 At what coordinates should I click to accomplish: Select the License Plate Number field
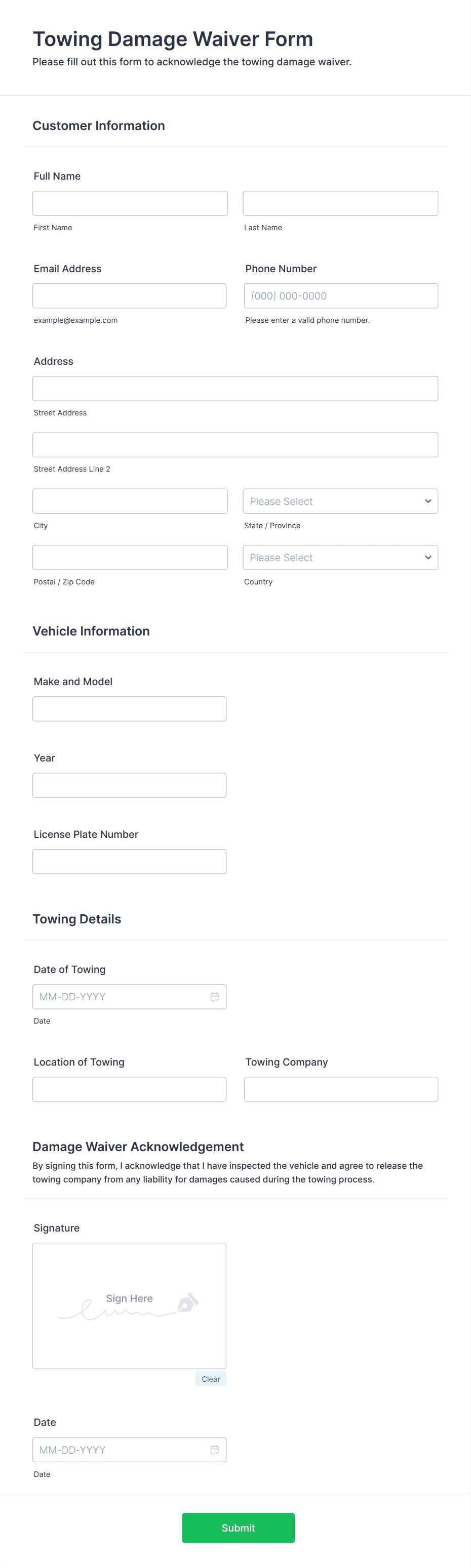130,861
